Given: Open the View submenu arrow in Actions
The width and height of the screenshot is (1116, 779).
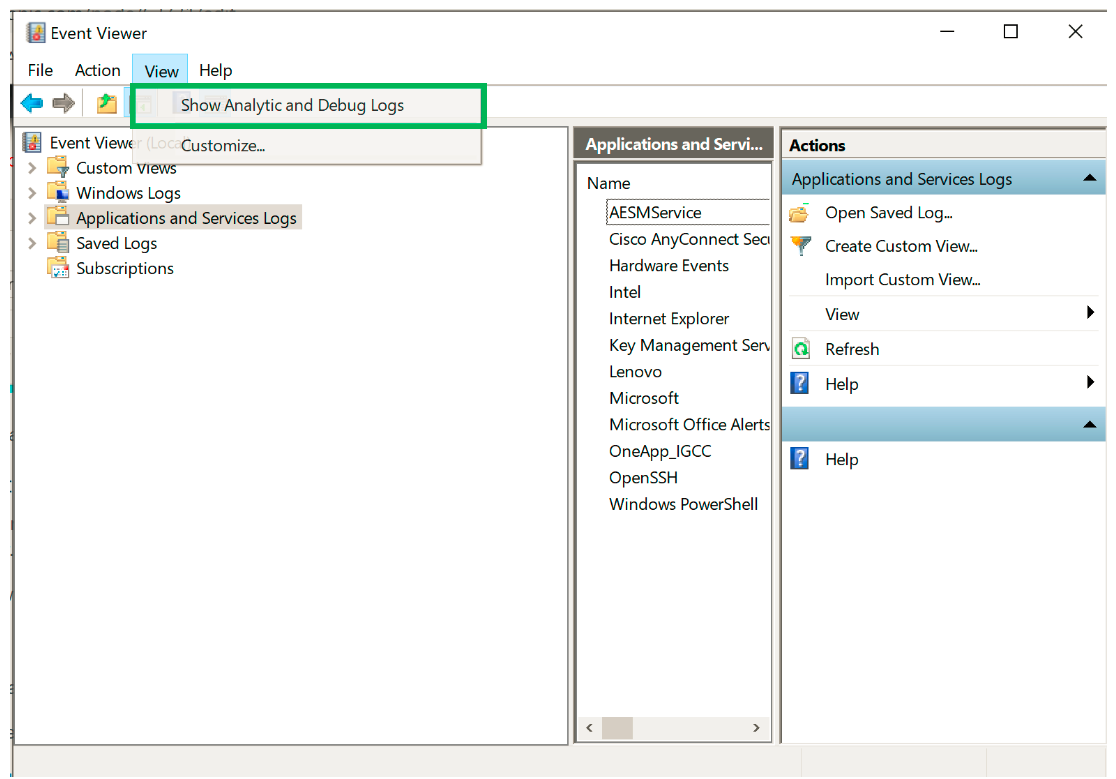Looking at the screenshot, I should coord(1090,314).
